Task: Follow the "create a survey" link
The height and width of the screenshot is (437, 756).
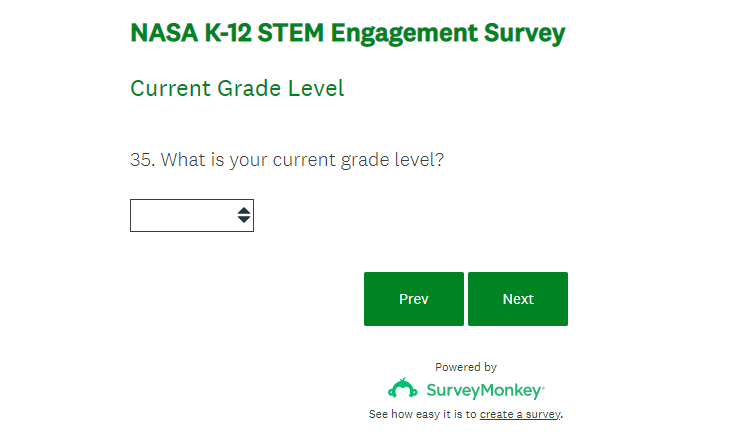Action: [520, 414]
